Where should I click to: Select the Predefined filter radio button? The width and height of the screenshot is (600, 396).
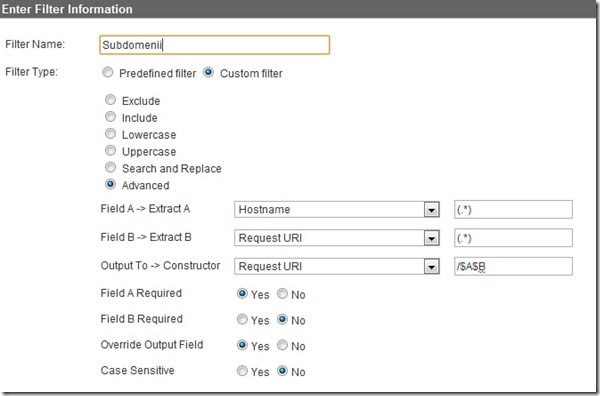pos(108,72)
